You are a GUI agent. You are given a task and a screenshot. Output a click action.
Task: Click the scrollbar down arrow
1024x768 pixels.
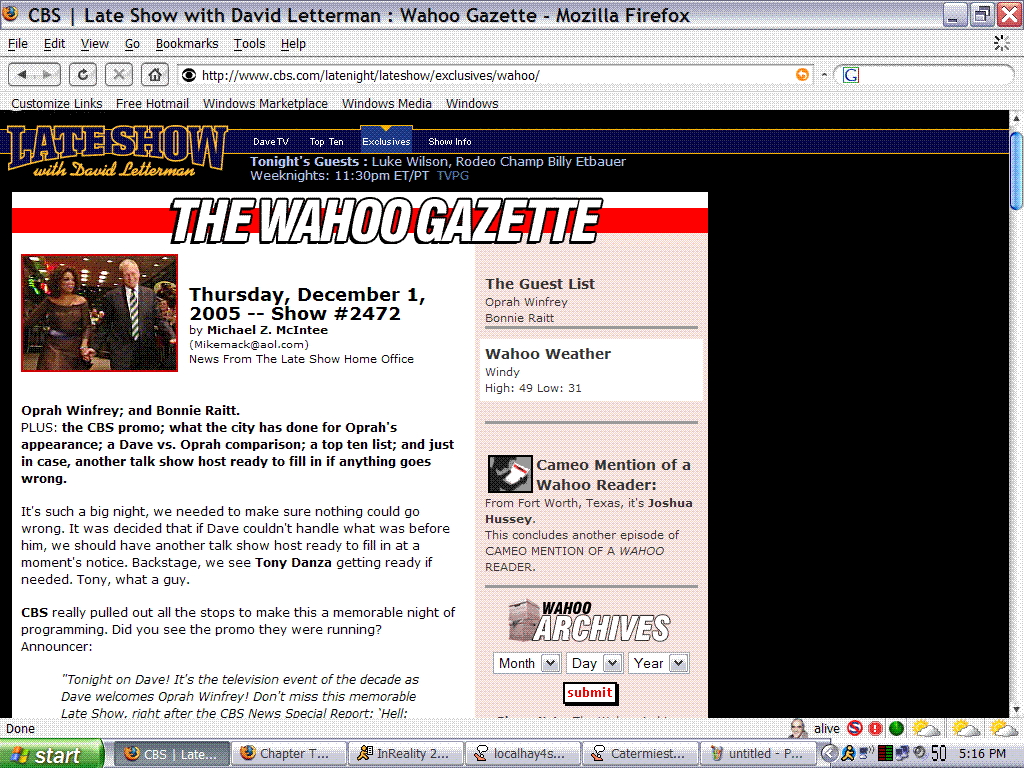pyautogui.click(x=1016, y=709)
